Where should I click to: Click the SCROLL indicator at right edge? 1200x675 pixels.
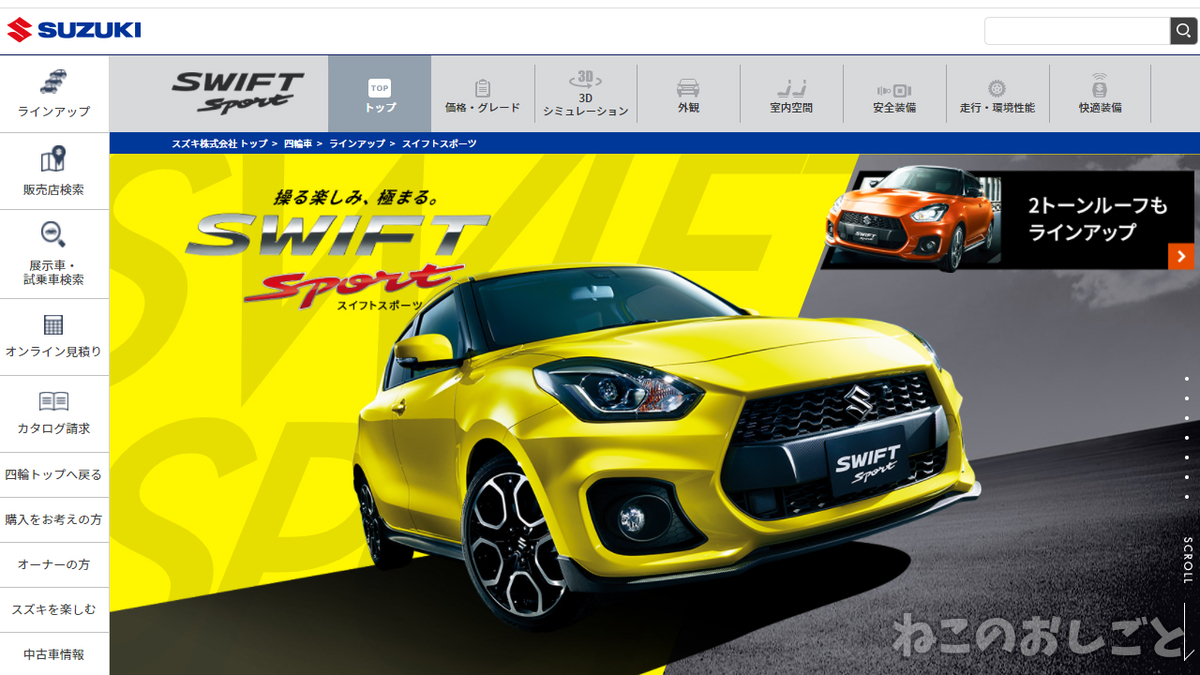pyautogui.click(x=1188, y=561)
